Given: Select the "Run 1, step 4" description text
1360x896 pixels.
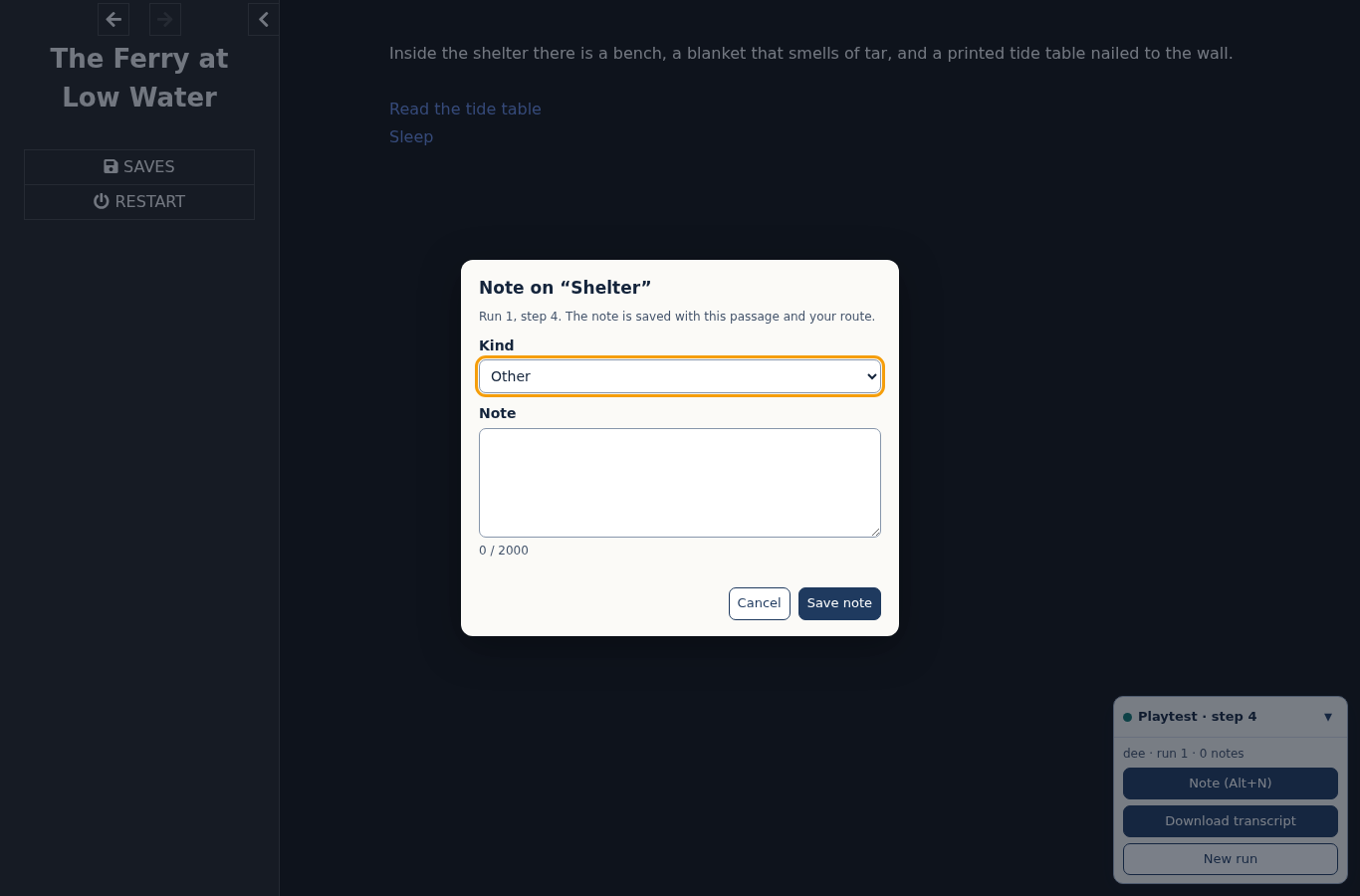Looking at the screenshot, I should 677,317.
